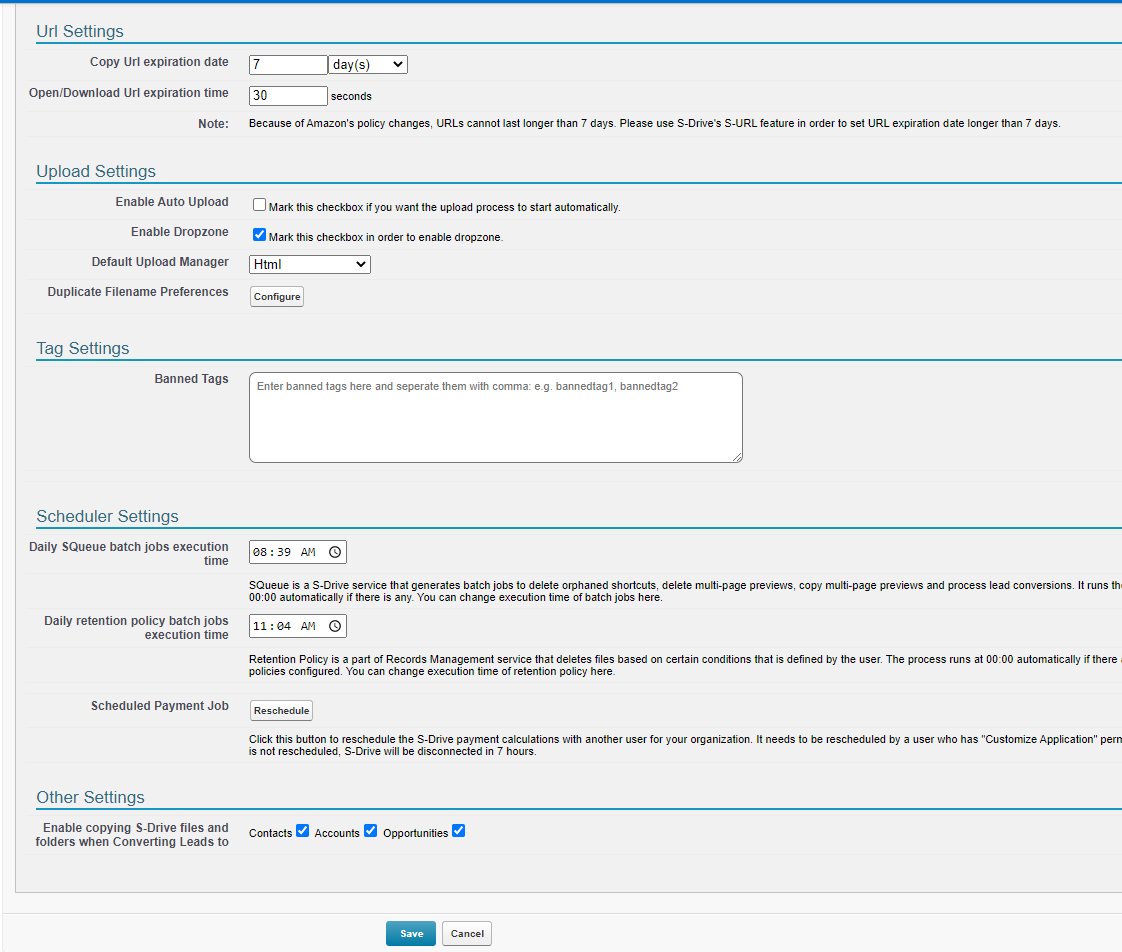Expand the Default Upload Manager dropdown

point(309,264)
